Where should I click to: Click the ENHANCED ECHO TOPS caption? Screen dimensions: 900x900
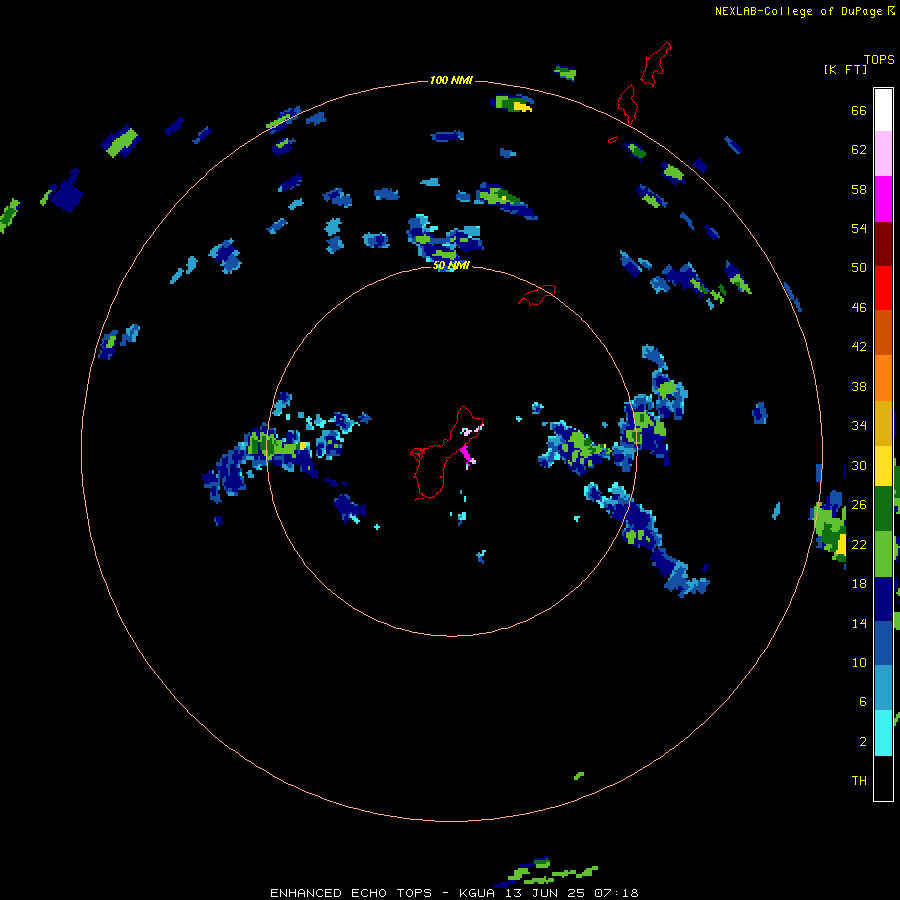point(351,893)
